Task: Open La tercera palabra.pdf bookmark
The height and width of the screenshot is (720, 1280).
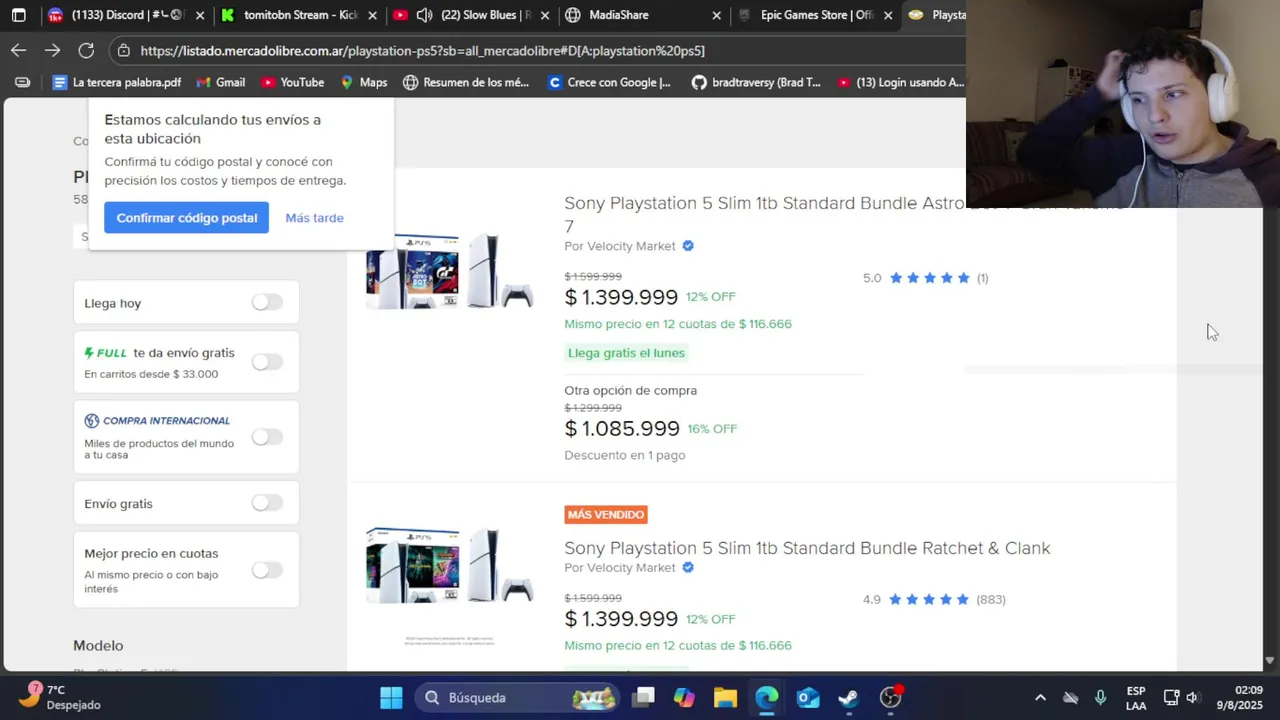Action: (x=117, y=82)
